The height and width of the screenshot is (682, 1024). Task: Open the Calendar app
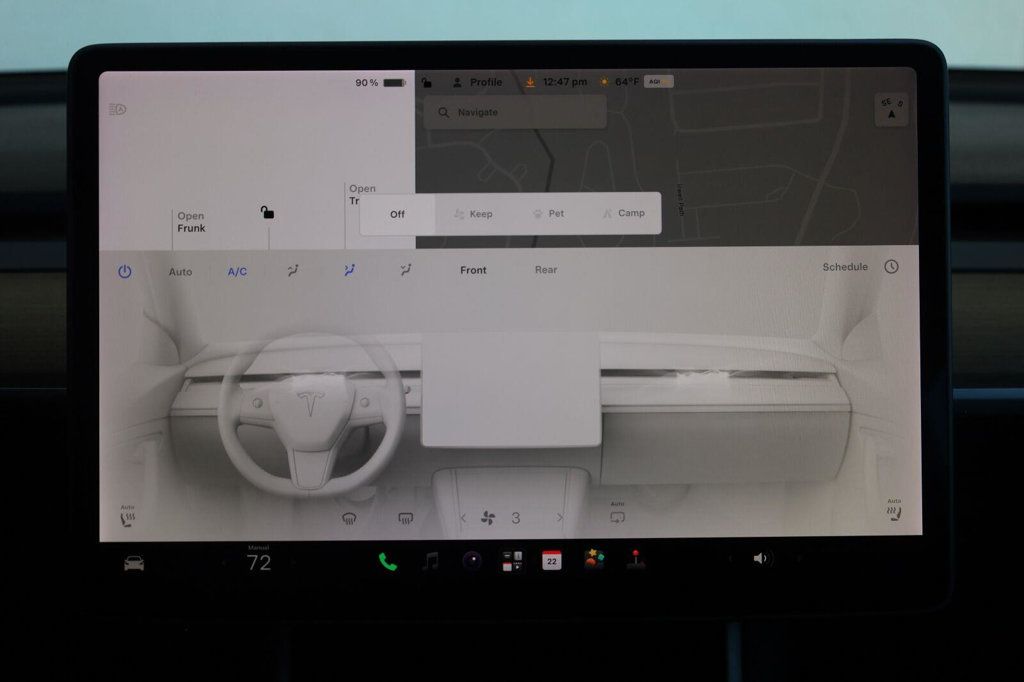[x=552, y=560]
